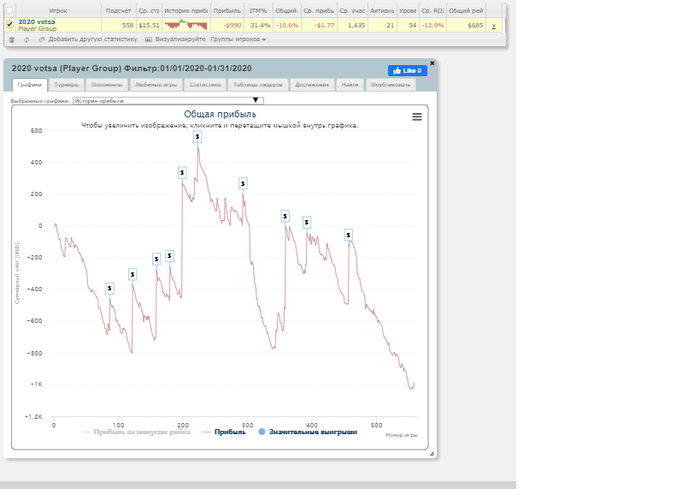Image resolution: width=700 pixels, height=489 pixels.
Task: Open the Оппоненты tab
Action: 107,85
